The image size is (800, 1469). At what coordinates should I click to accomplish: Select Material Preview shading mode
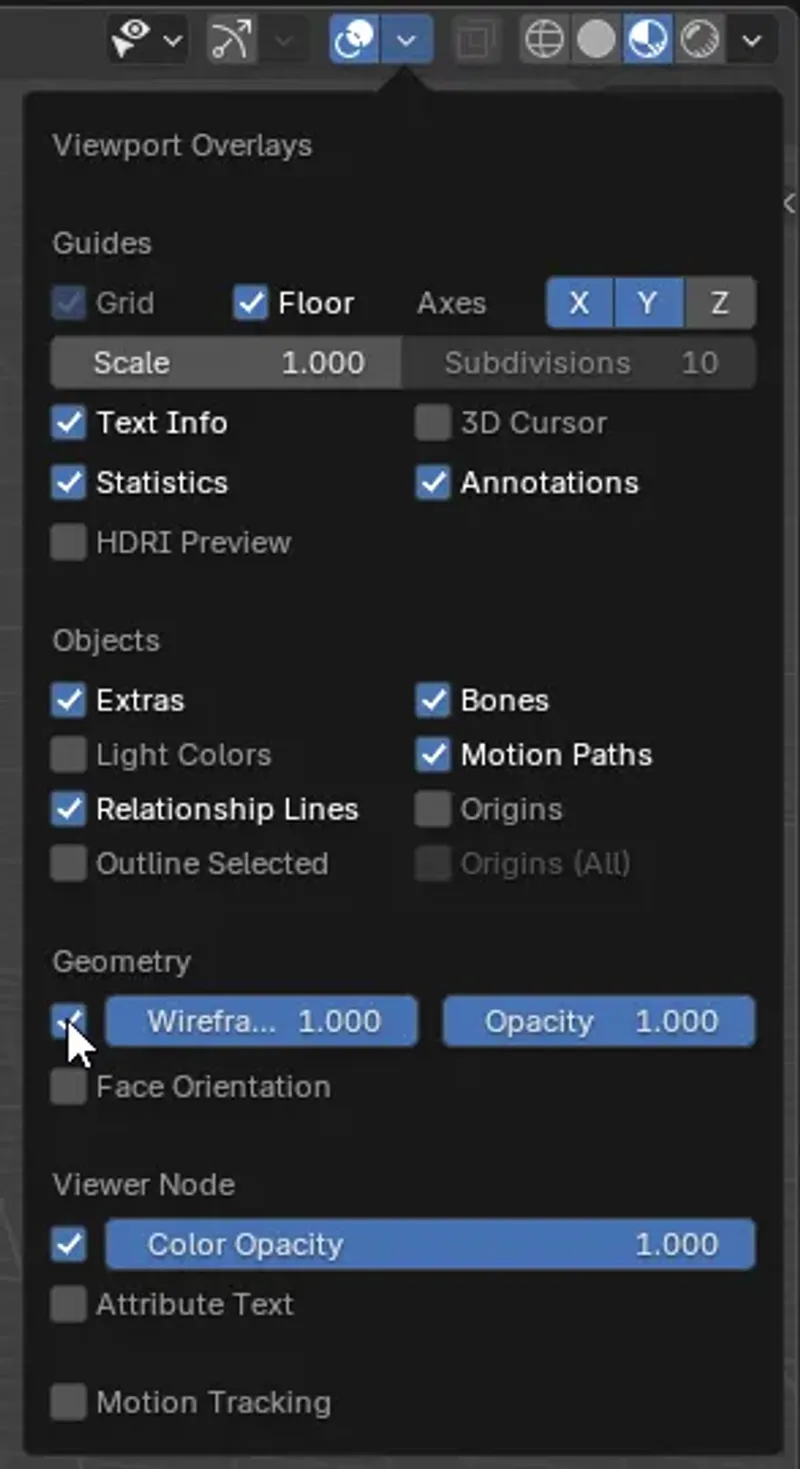[650, 40]
